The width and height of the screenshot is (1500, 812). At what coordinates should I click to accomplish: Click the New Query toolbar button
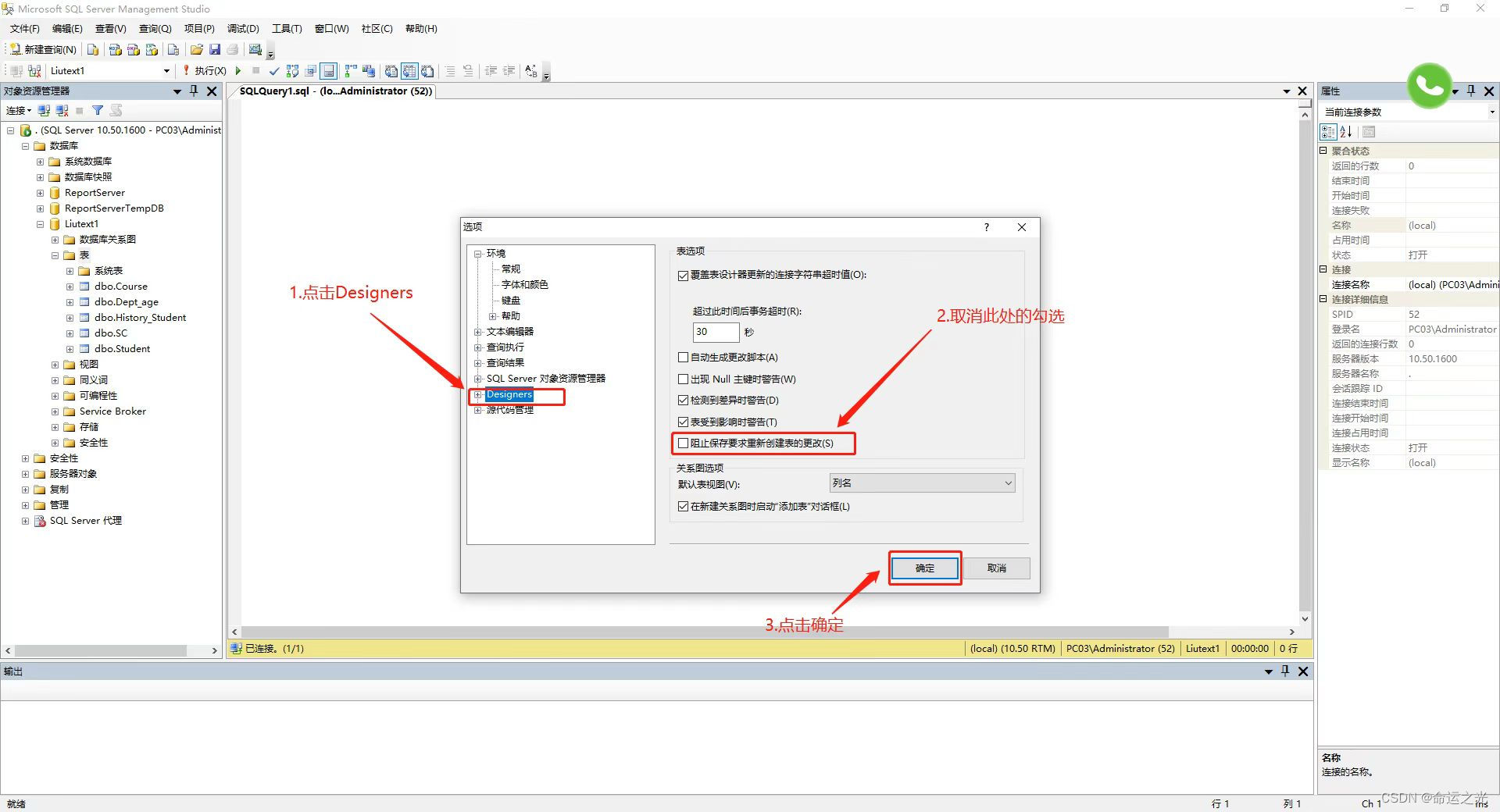[43, 49]
